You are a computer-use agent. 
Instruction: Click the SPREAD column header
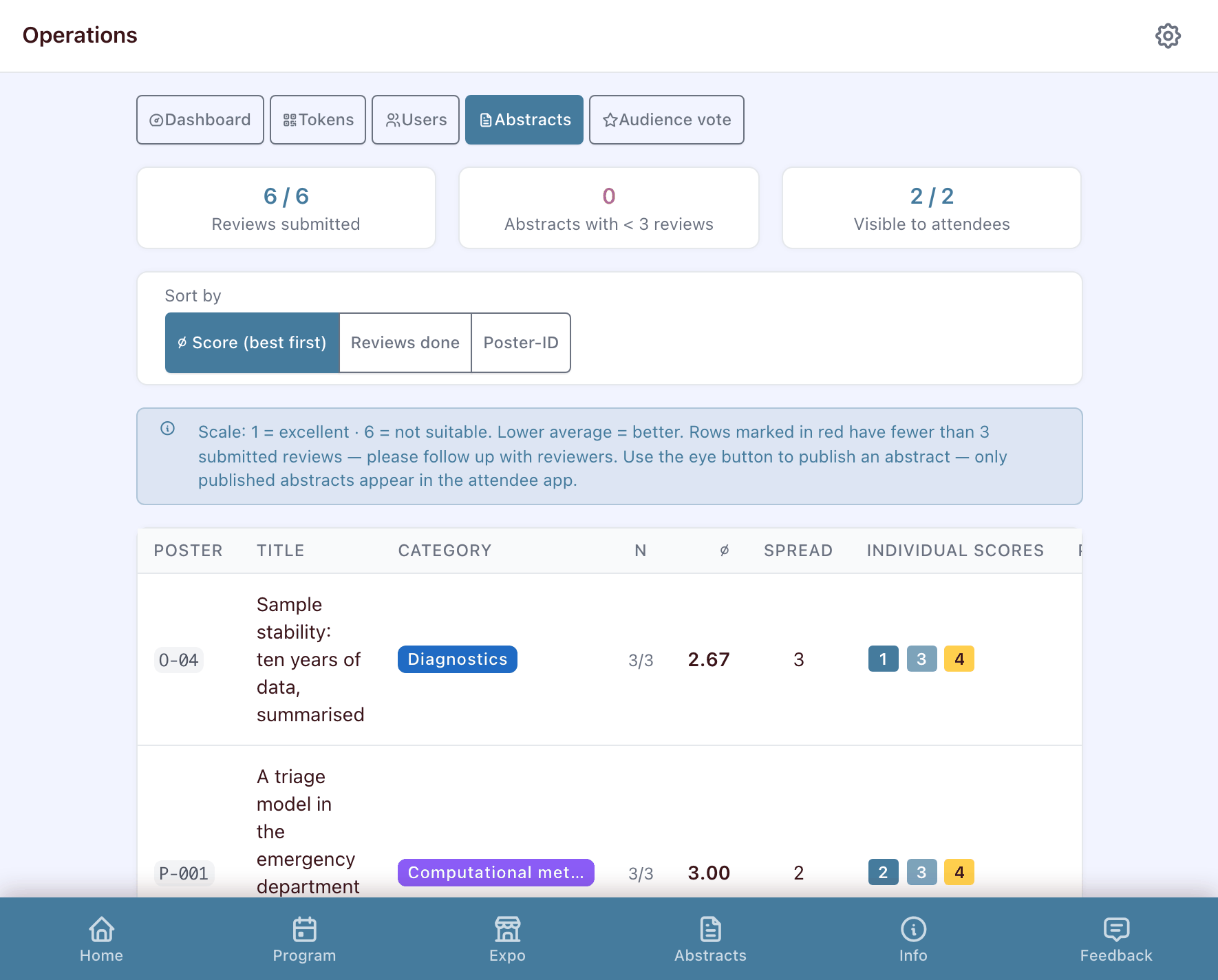coord(798,551)
